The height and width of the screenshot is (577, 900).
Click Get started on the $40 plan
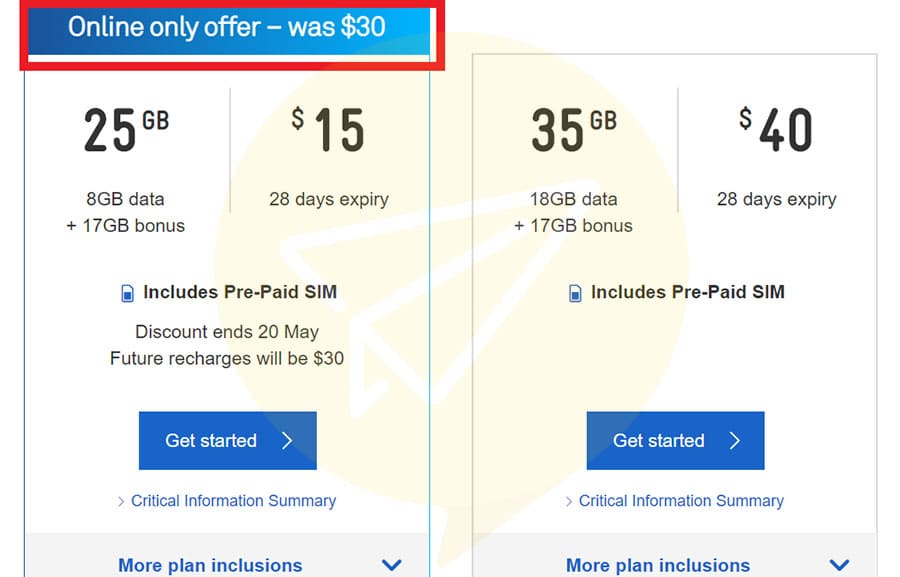[675, 440]
